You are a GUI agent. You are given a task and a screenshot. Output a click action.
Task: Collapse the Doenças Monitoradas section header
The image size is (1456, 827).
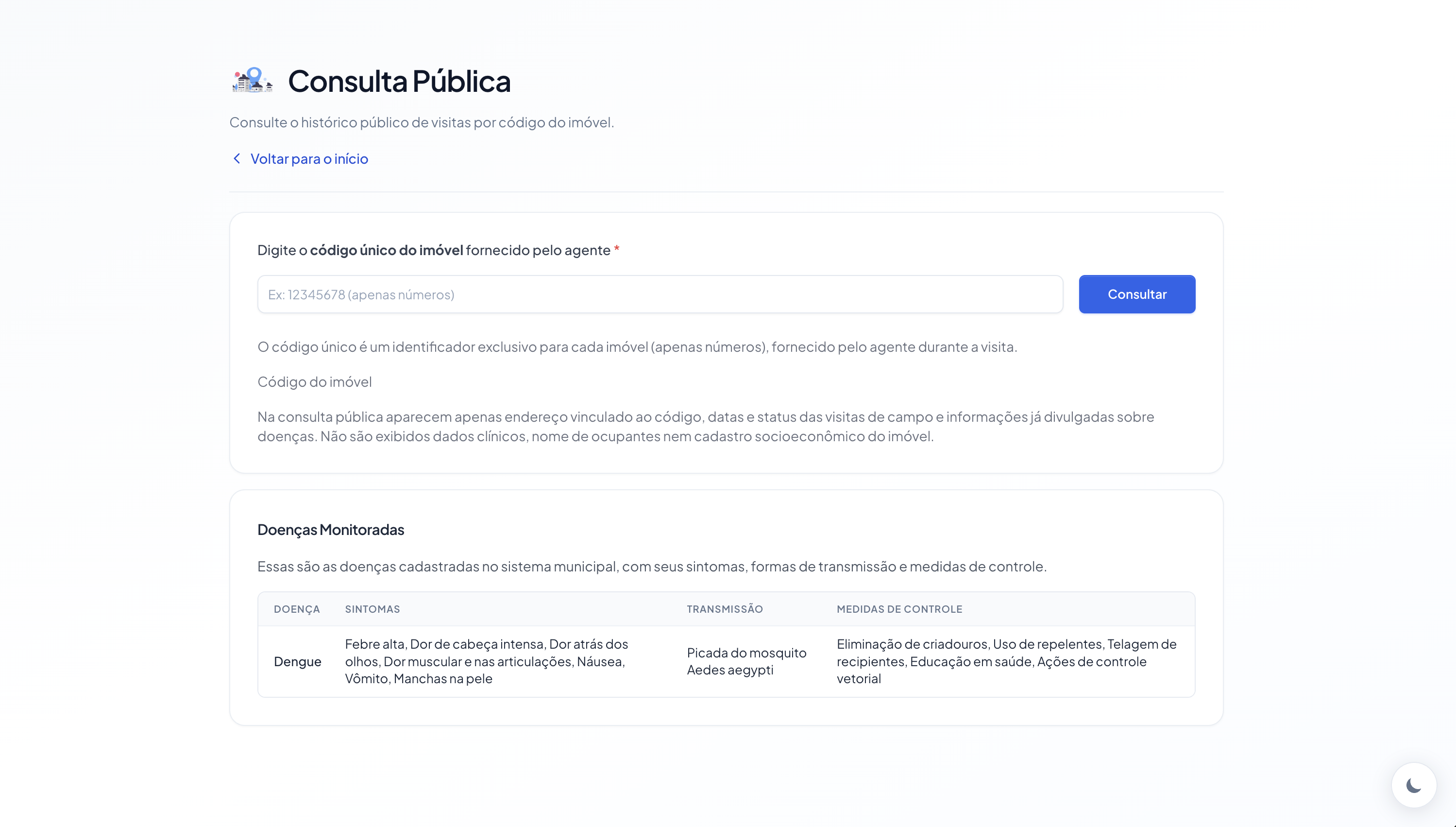[x=330, y=529]
